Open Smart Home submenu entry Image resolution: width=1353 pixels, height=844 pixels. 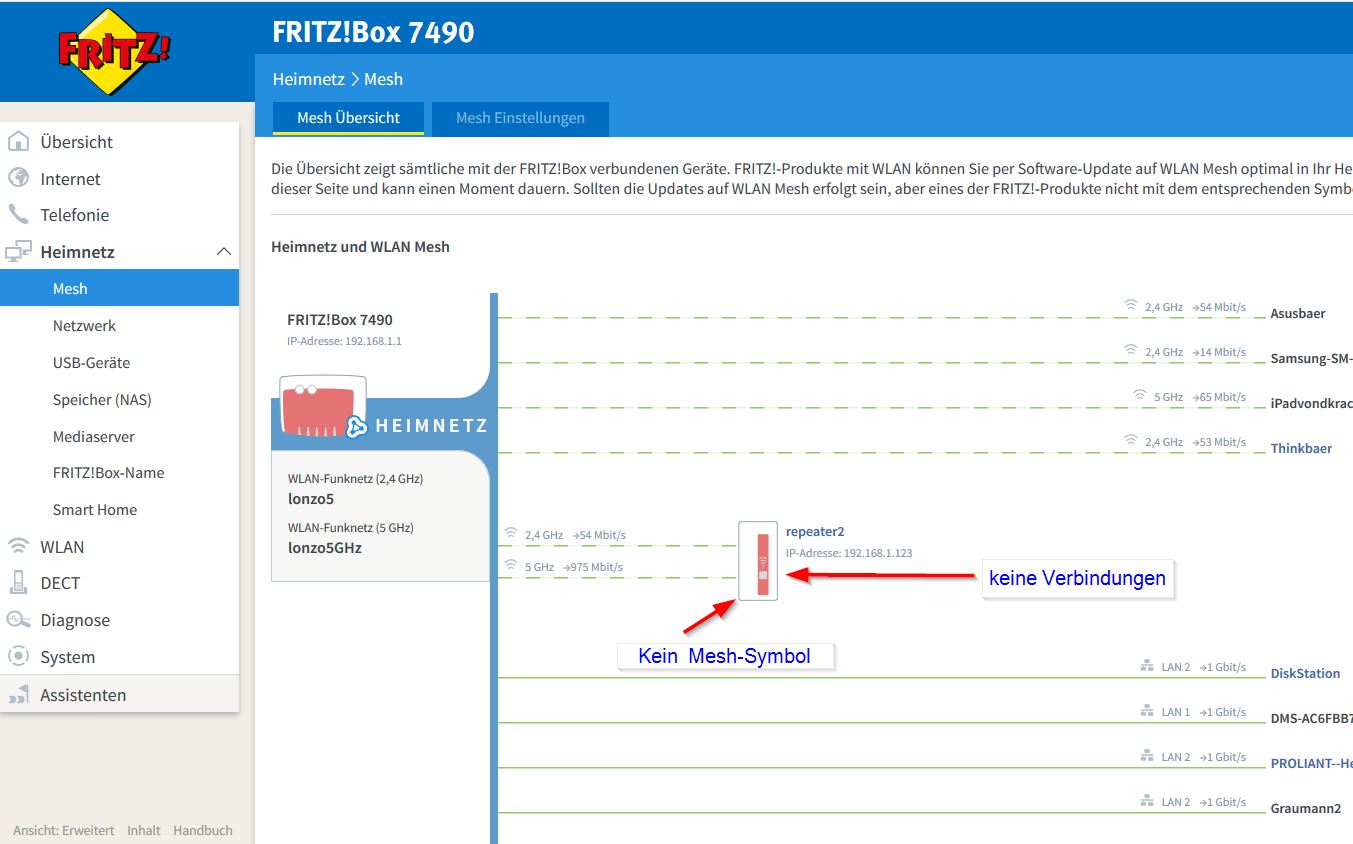point(94,510)
